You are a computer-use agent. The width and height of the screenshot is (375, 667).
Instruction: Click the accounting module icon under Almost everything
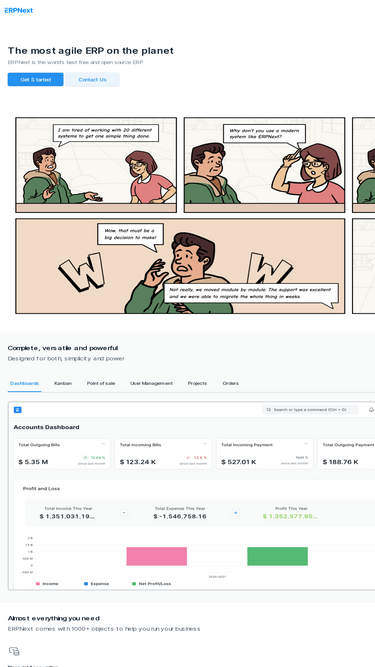coord(14,651)
